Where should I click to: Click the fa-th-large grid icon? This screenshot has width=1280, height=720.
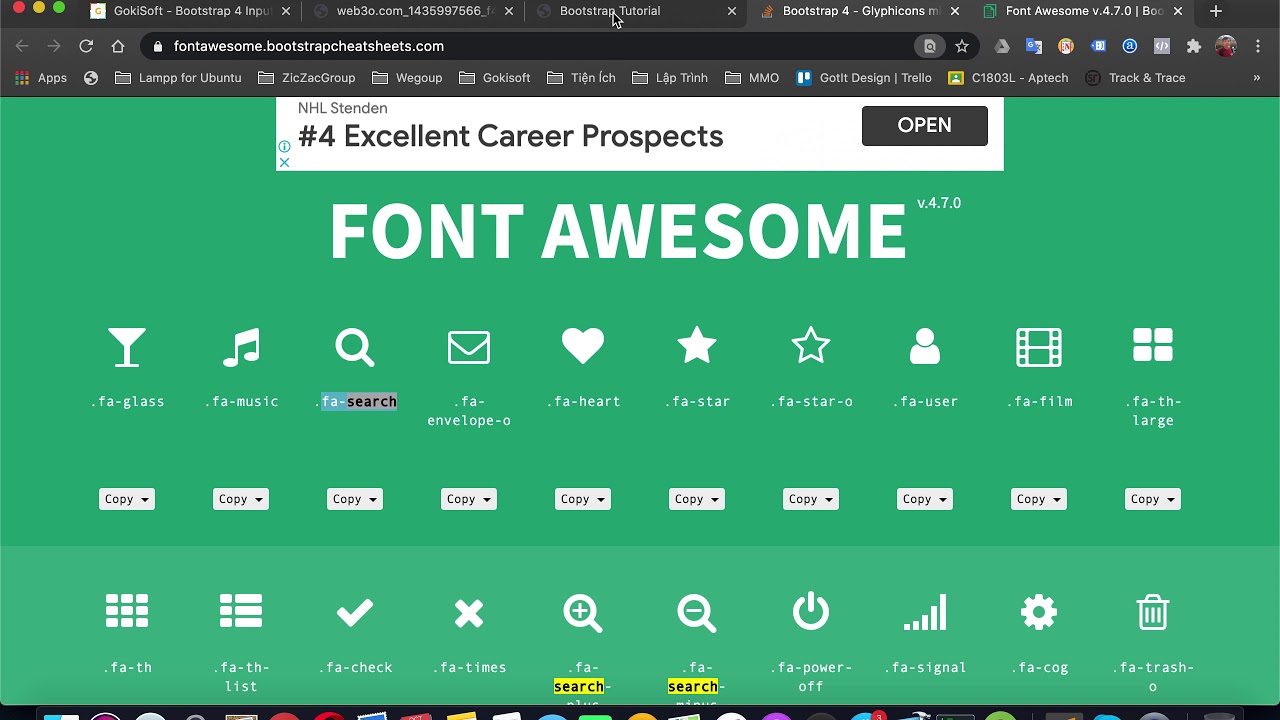click(x=1153, y=345)
